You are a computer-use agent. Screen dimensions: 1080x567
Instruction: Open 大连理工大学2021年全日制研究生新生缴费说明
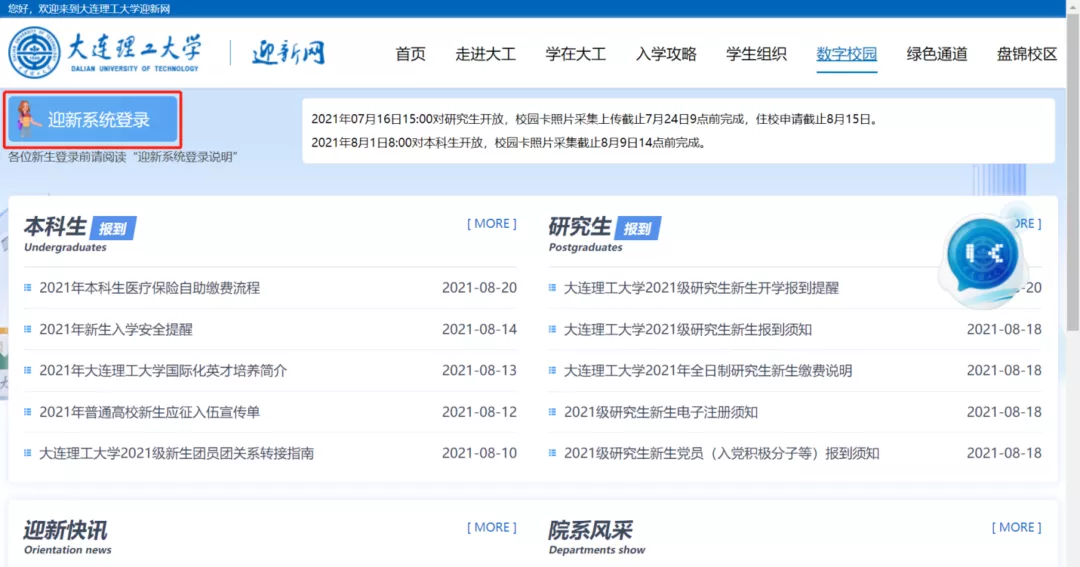708,371
